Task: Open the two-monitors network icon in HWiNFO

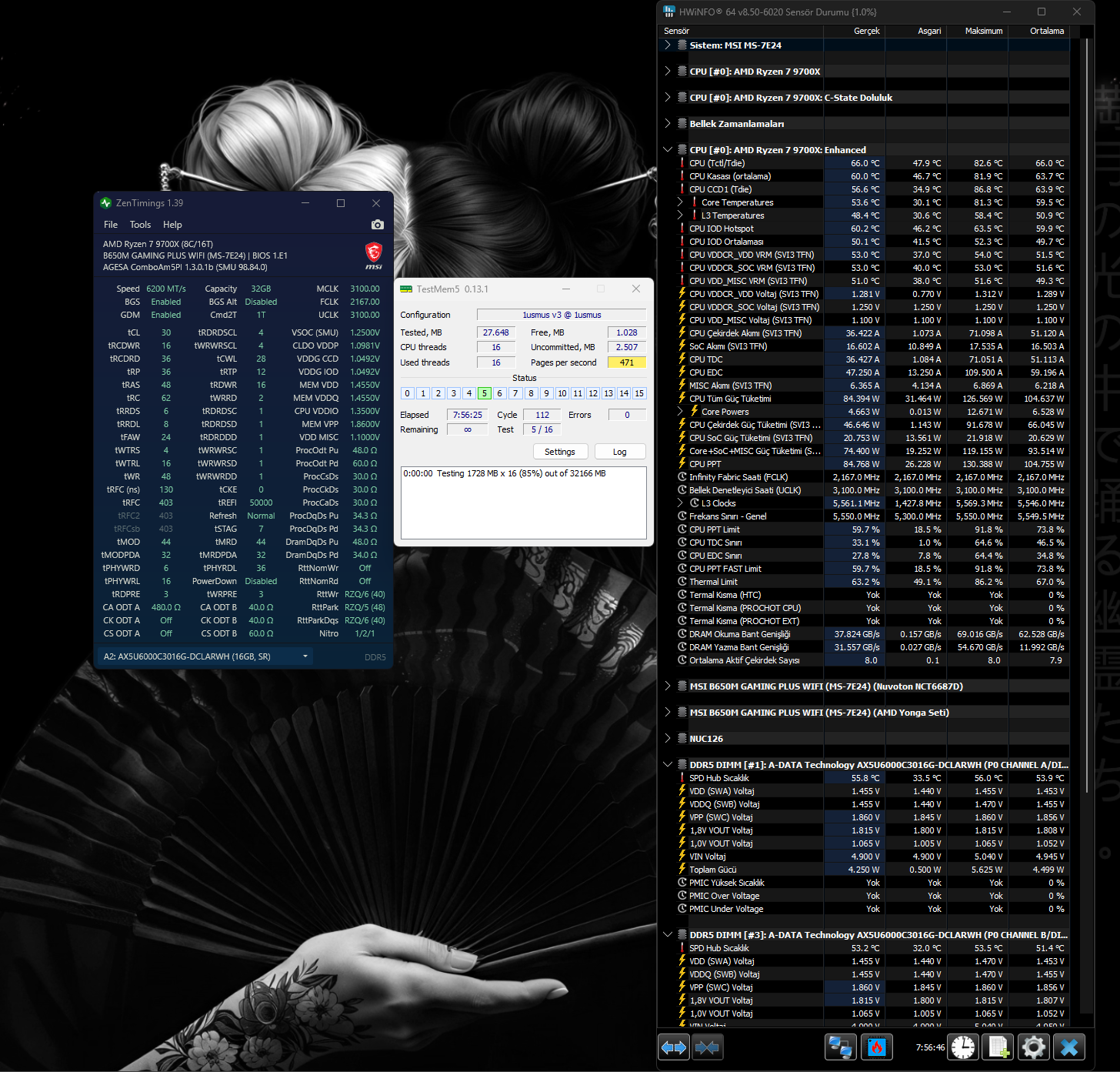Action: tap(841, 1047)
